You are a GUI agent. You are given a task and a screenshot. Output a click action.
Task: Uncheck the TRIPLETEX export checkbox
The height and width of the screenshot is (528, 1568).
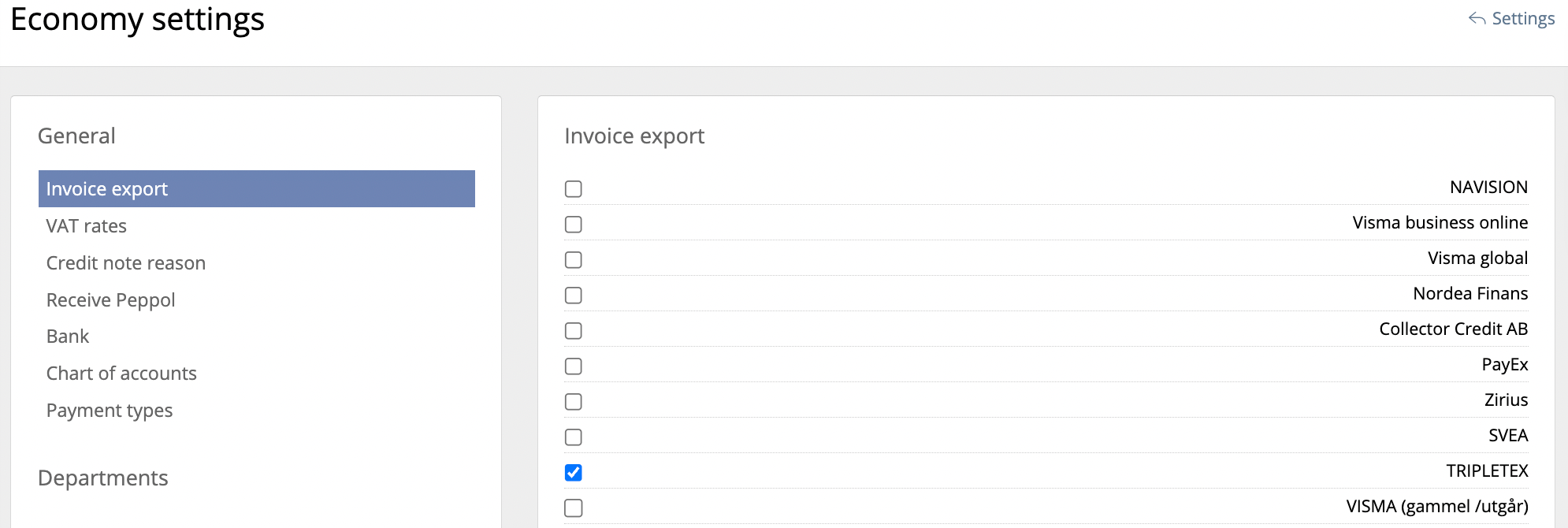click(x=574, y=473)
